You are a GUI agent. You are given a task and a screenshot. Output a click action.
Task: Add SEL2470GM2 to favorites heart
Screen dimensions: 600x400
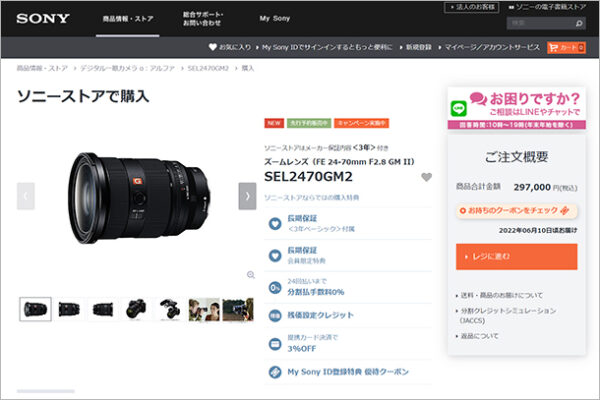click(x=426, y=177)
